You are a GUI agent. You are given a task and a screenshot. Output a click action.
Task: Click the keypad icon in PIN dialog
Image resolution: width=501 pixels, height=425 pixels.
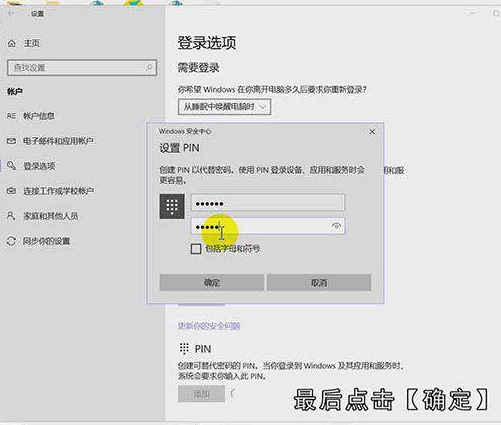pos(172,206)
